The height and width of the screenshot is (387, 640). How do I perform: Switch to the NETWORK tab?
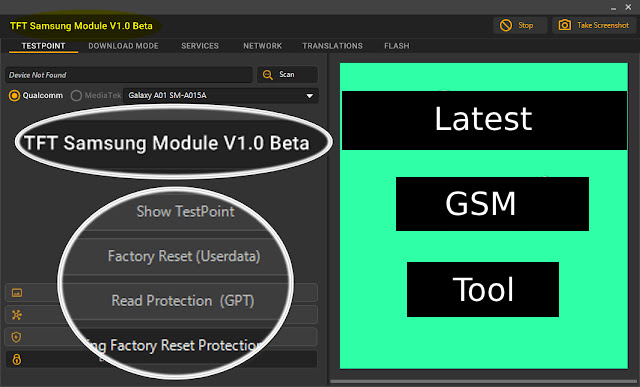click(x=262, y=46)
